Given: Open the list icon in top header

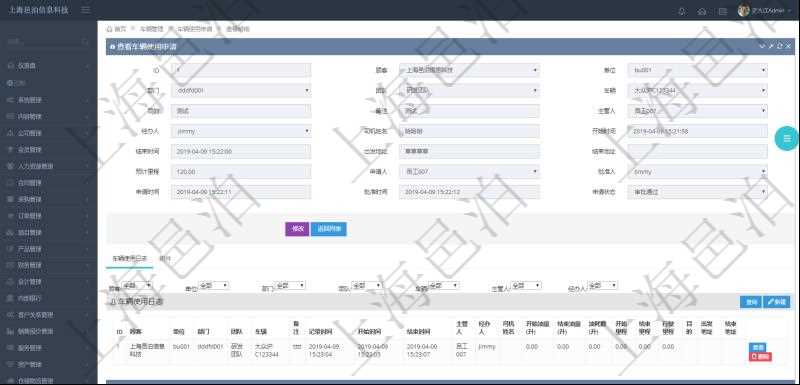Looking at the screenshot, I should pos(722,11).
